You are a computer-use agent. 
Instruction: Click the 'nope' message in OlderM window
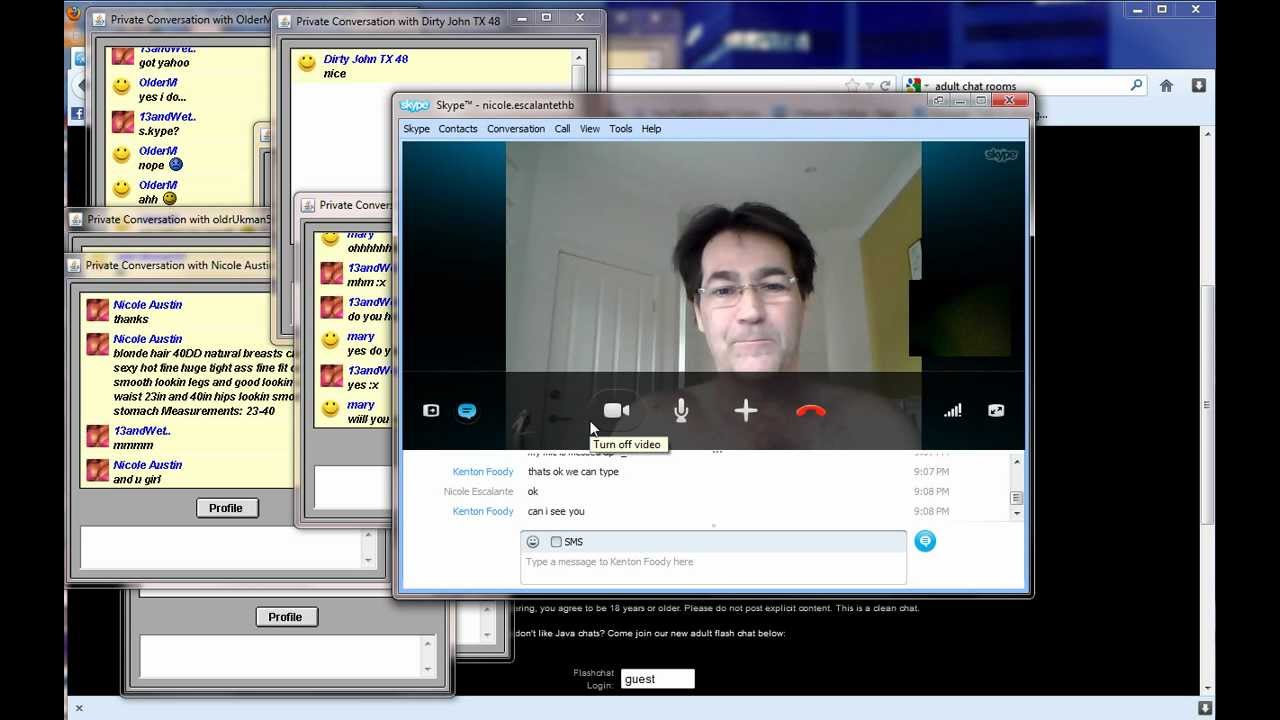click(152, 166)
